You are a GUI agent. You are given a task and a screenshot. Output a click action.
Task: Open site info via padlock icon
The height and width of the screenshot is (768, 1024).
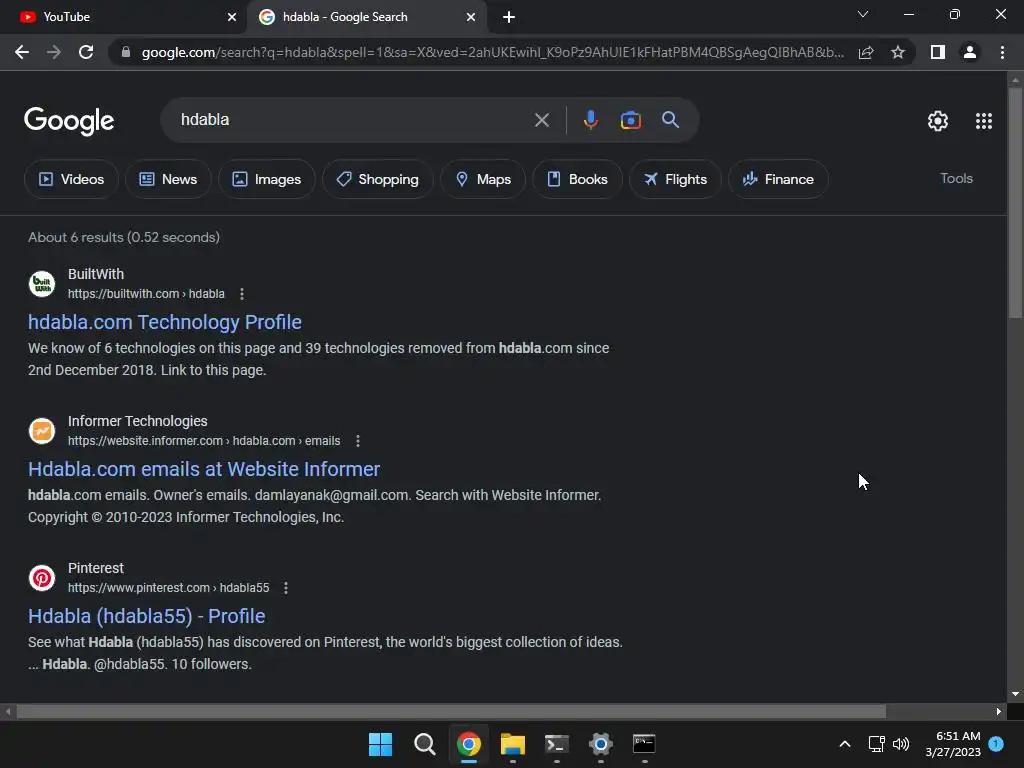[126, 52]
